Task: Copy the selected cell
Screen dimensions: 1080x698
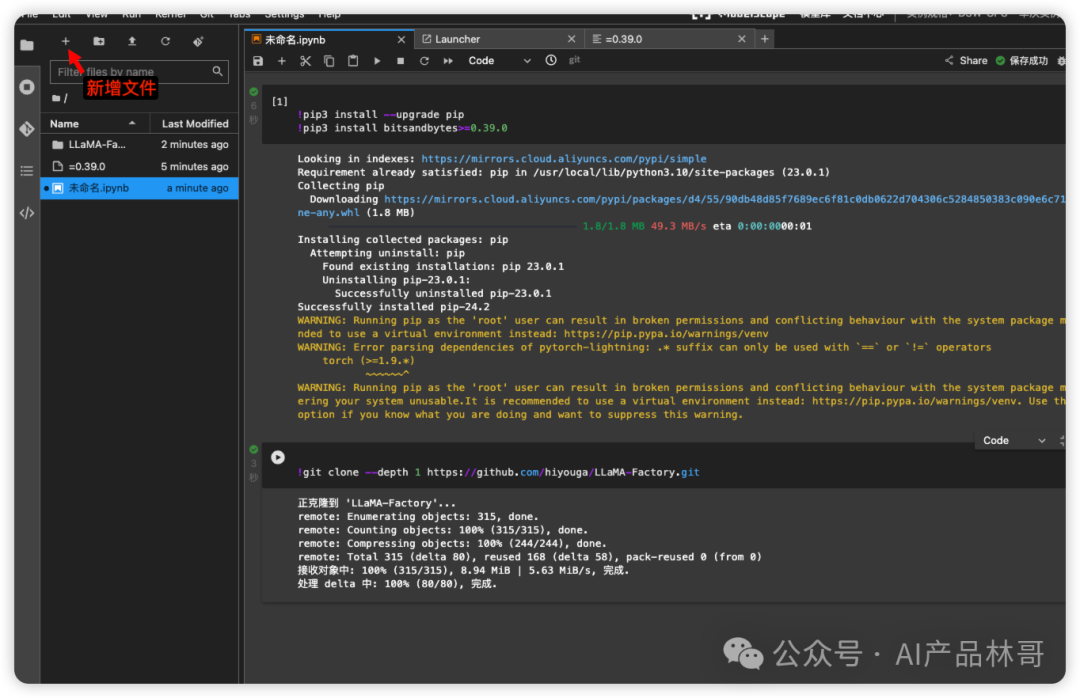Action: (329, 61)
